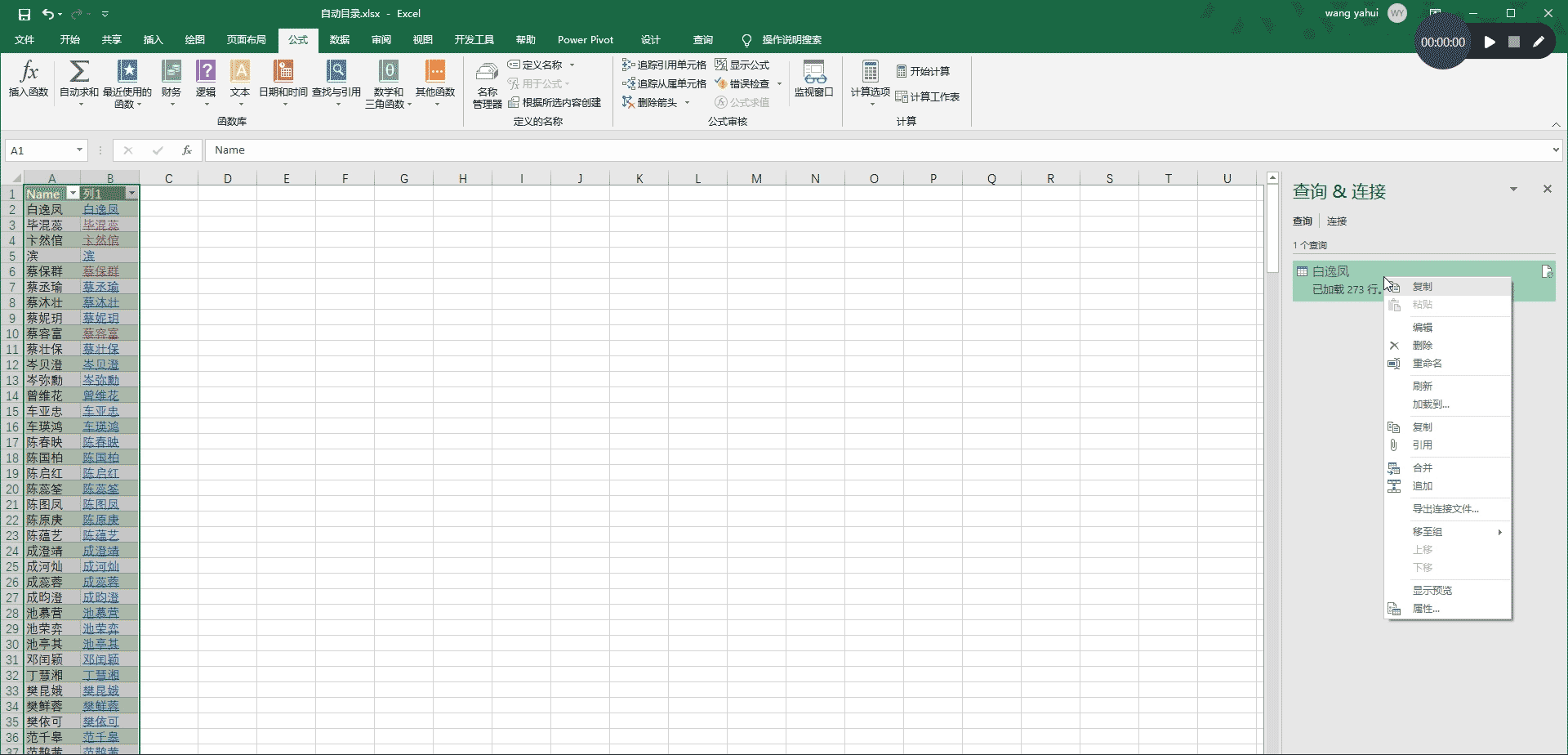Choose 显示预览 in the context menu

click(1448, 591)
